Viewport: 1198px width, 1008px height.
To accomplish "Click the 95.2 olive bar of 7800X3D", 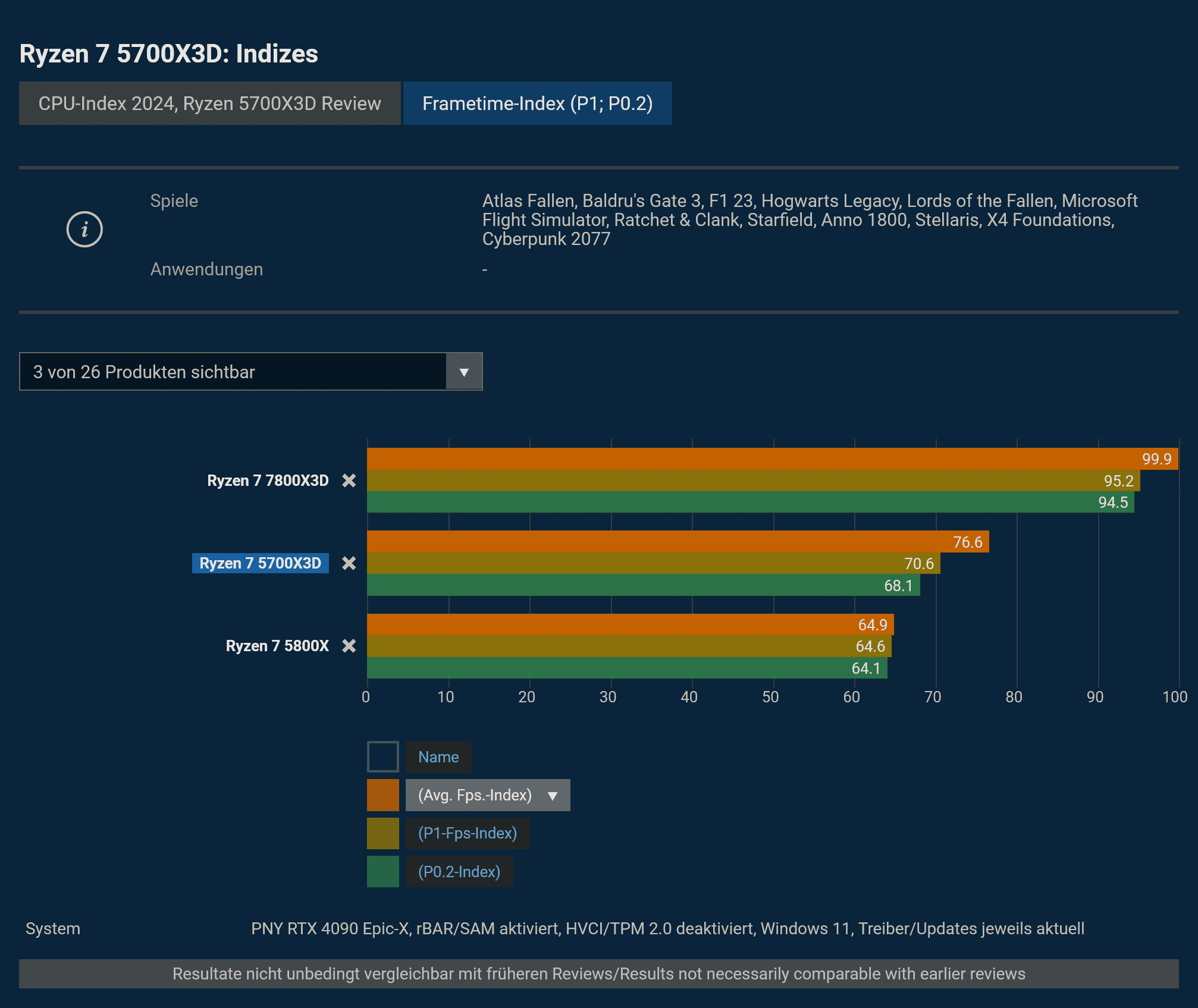I will coord(754,481).
